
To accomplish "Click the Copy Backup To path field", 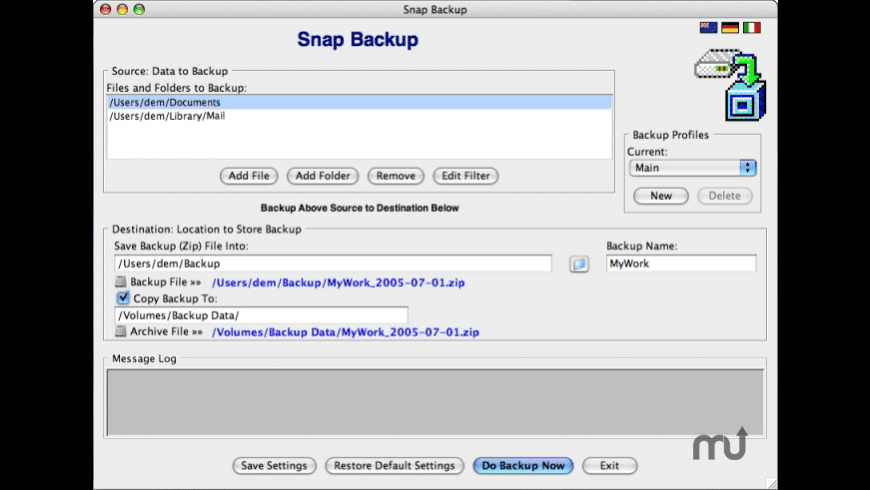I will tap(261, 315).
